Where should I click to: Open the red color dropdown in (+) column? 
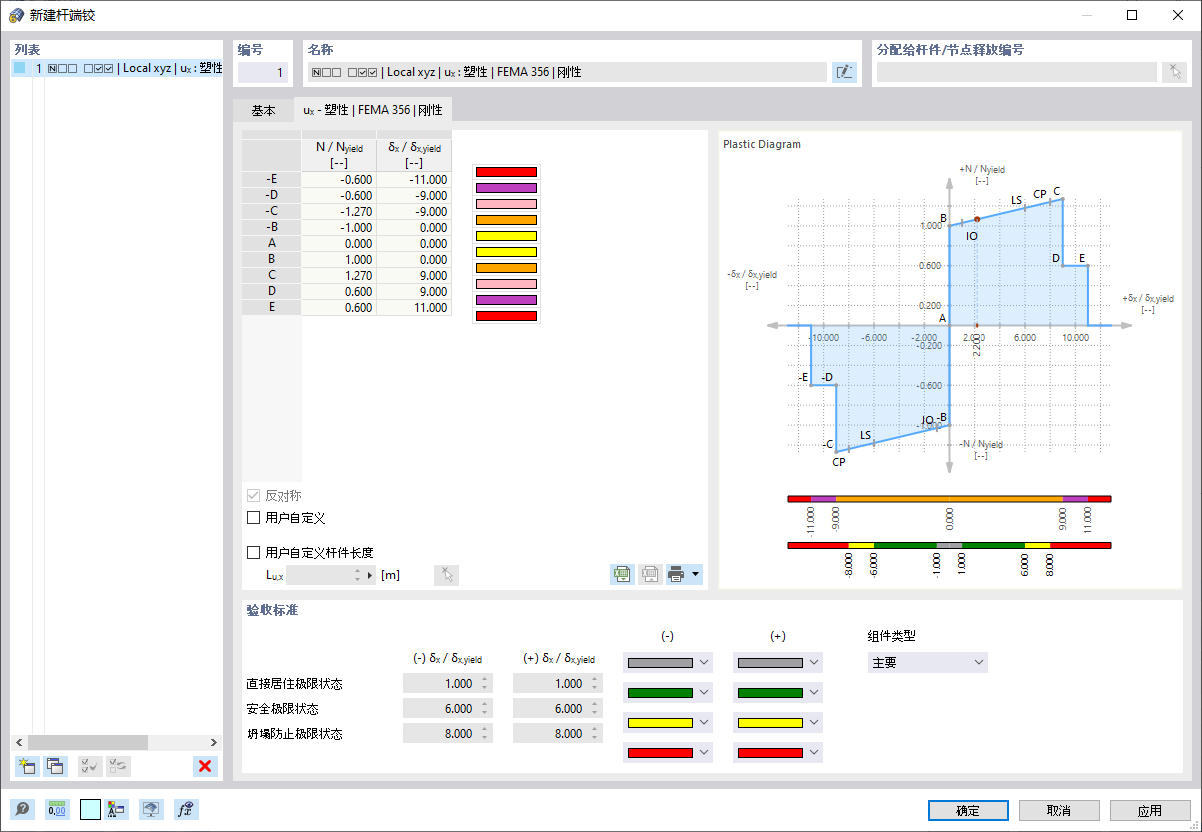(778, 752)
